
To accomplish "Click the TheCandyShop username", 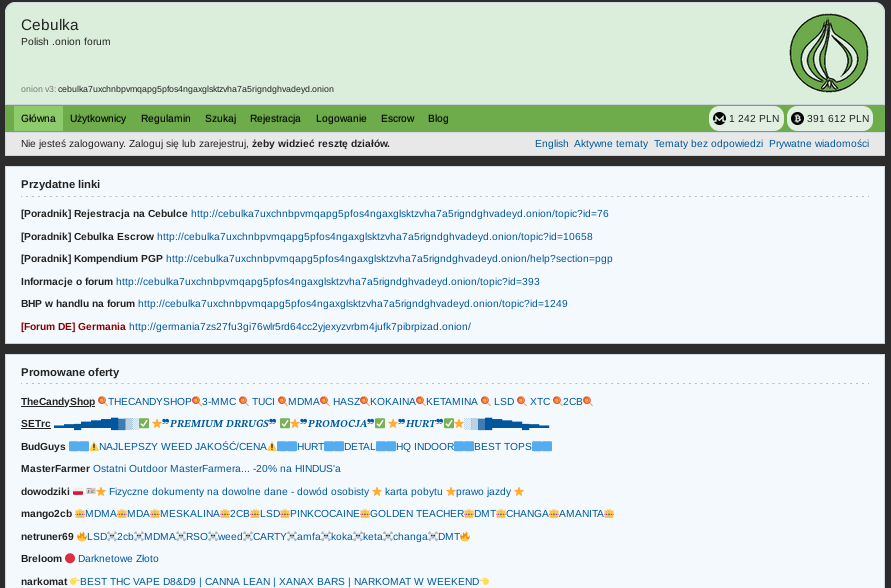I will (x=58, y=402).
